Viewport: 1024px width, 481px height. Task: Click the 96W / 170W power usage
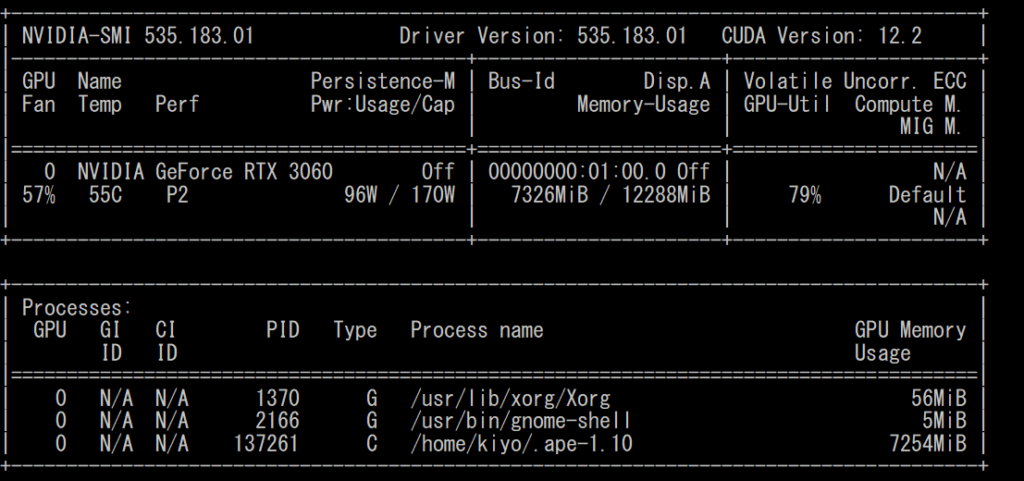(398, 195)
